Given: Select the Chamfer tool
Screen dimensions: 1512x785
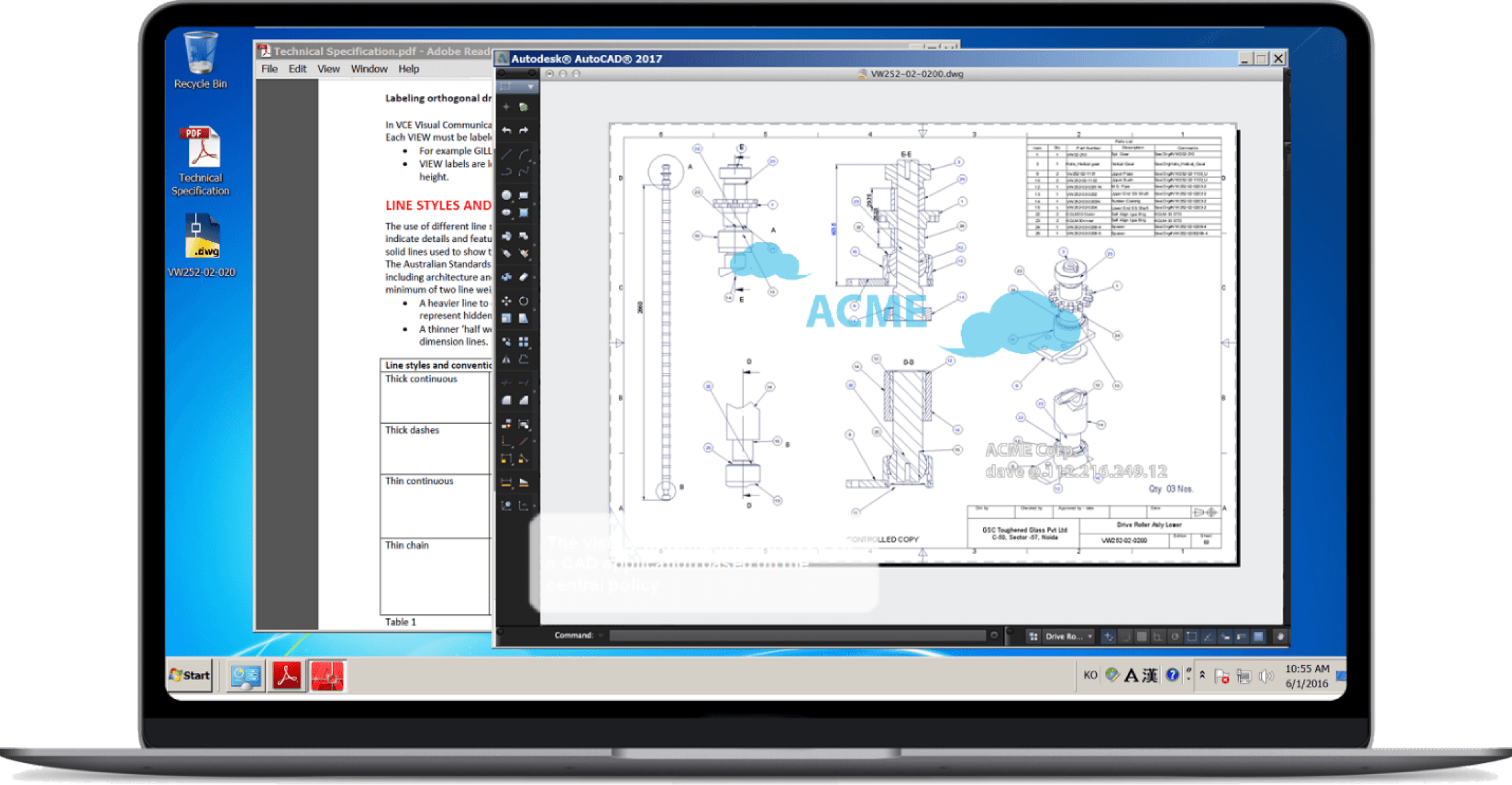Looking at the screenshot, I should point(523,400).
